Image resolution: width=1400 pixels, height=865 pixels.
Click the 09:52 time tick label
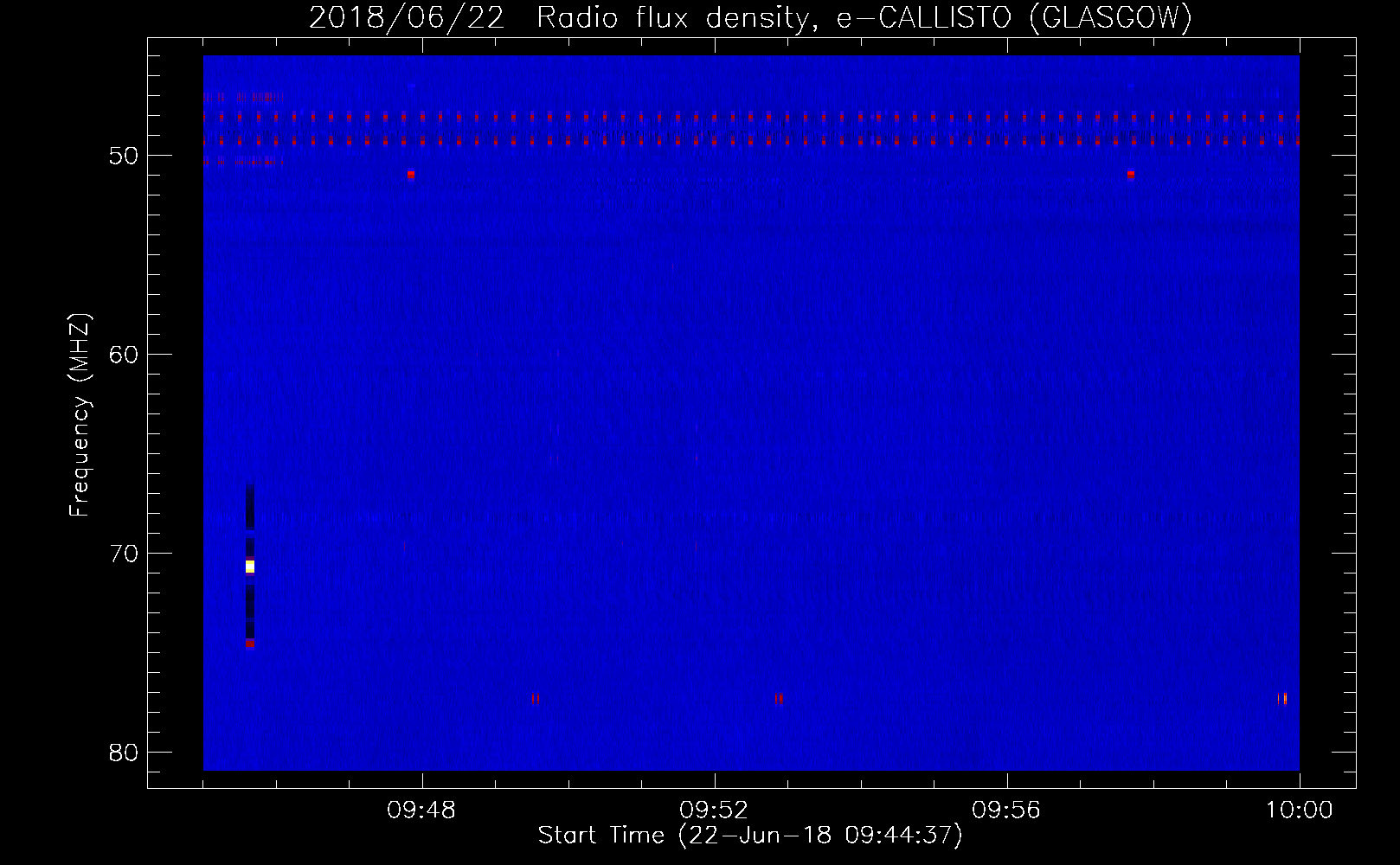tap(714, 811)
